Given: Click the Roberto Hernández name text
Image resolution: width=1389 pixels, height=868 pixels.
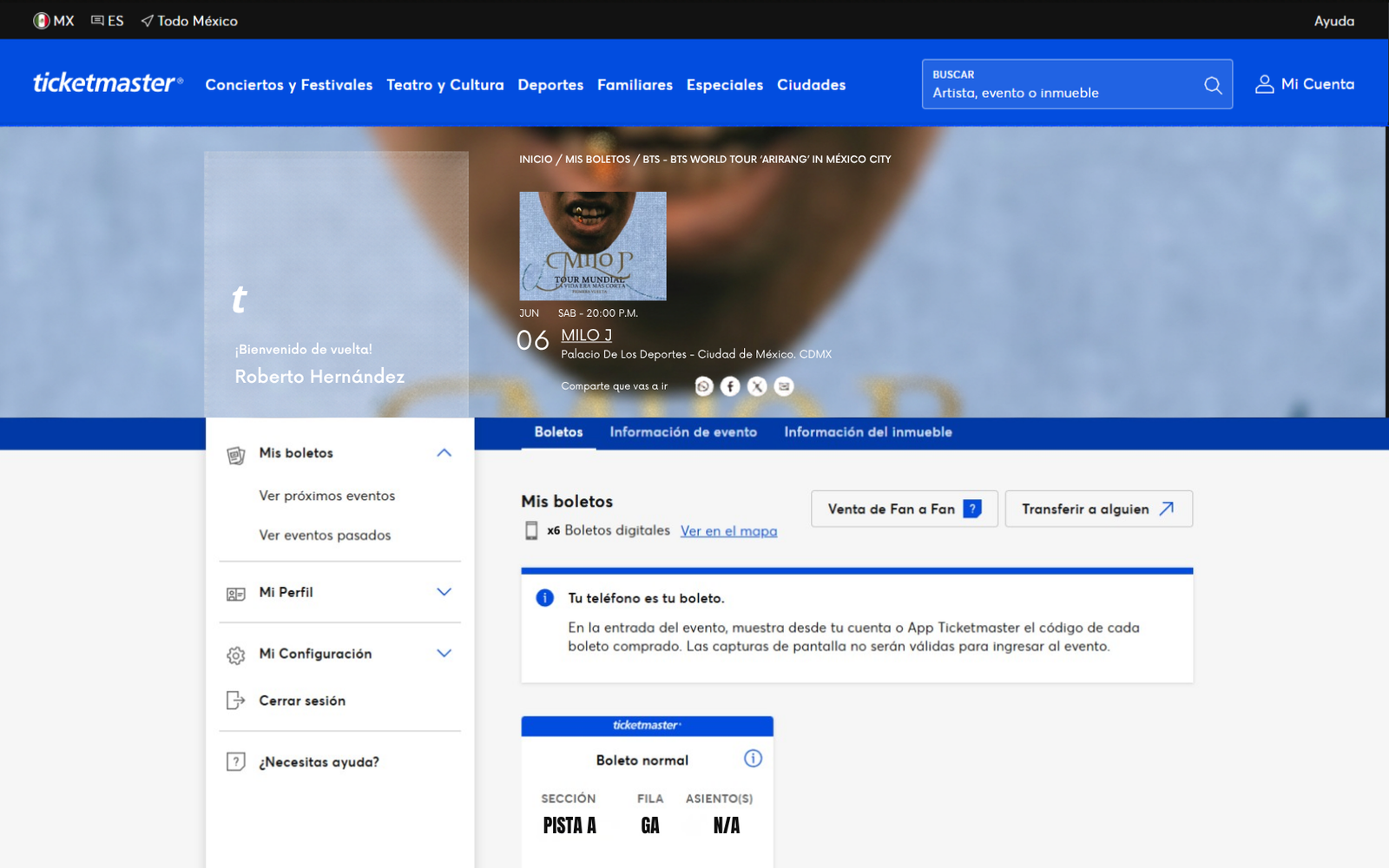Looking at the screenshot, I should point(319,377).
